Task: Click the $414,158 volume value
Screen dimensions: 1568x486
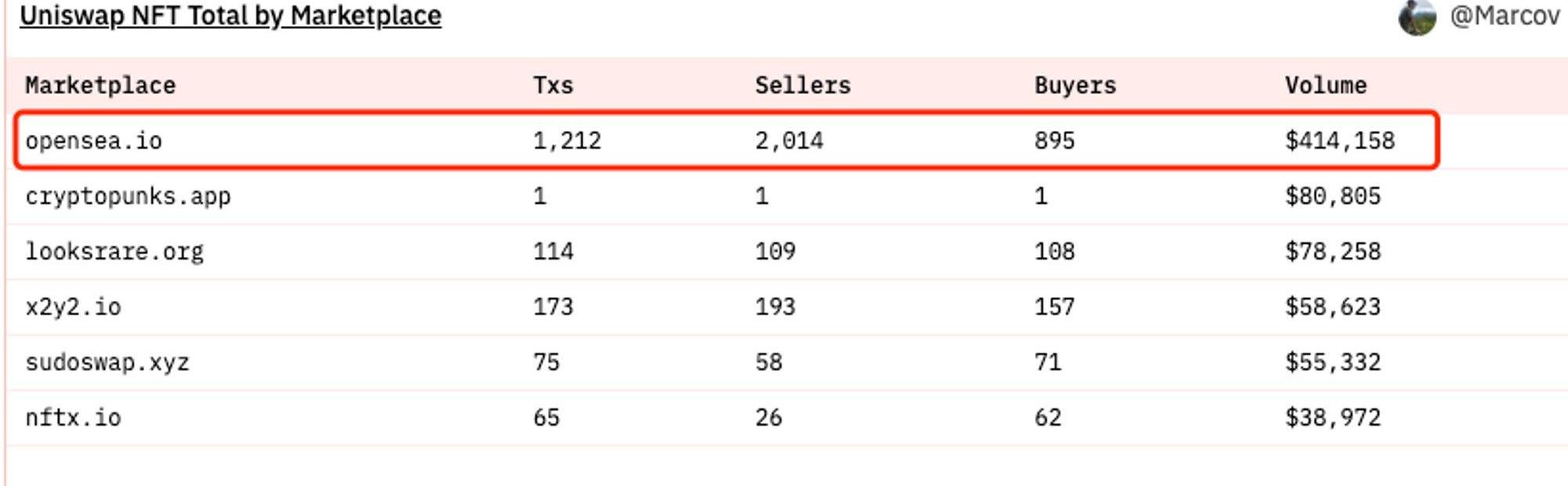Action: click(1339, 141)
